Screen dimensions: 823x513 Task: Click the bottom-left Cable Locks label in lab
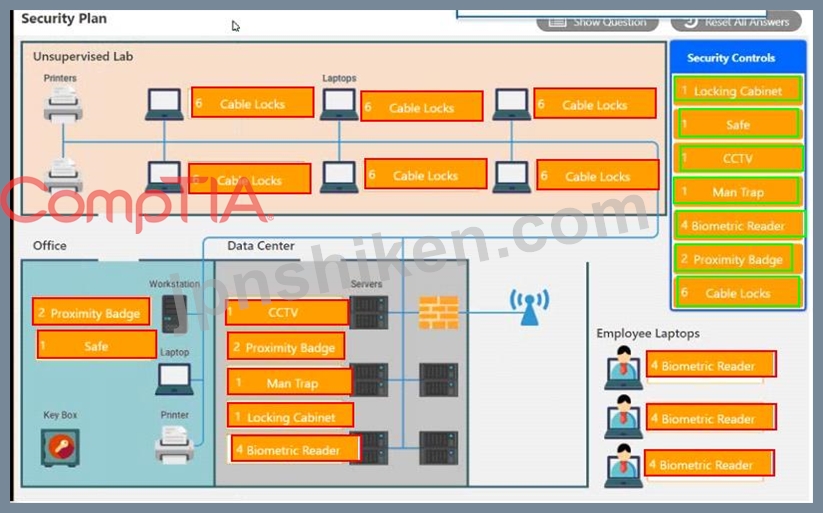point(250,180)
